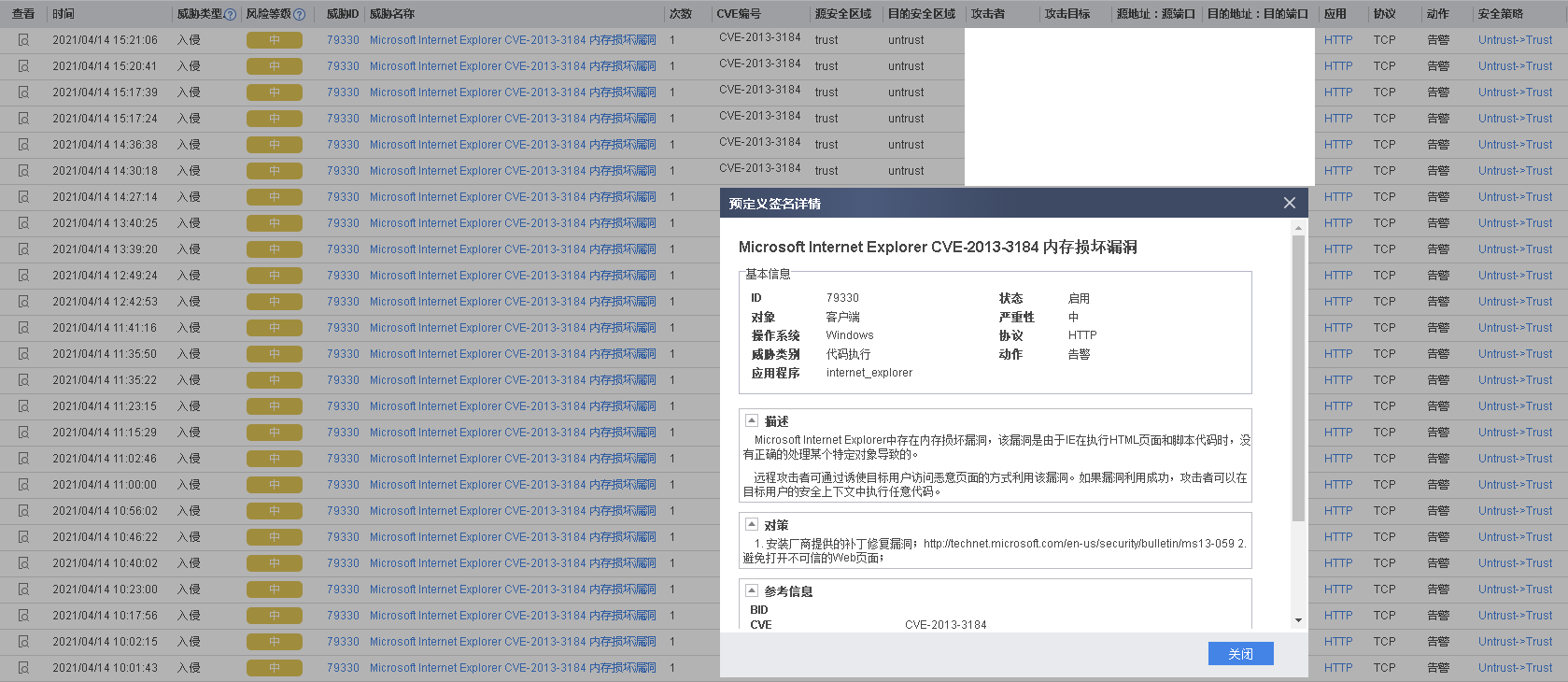Open view detail icon for 14:36:38 row
The height and width of the screenshot is (682, 1568).
click(x=23, y=145)
